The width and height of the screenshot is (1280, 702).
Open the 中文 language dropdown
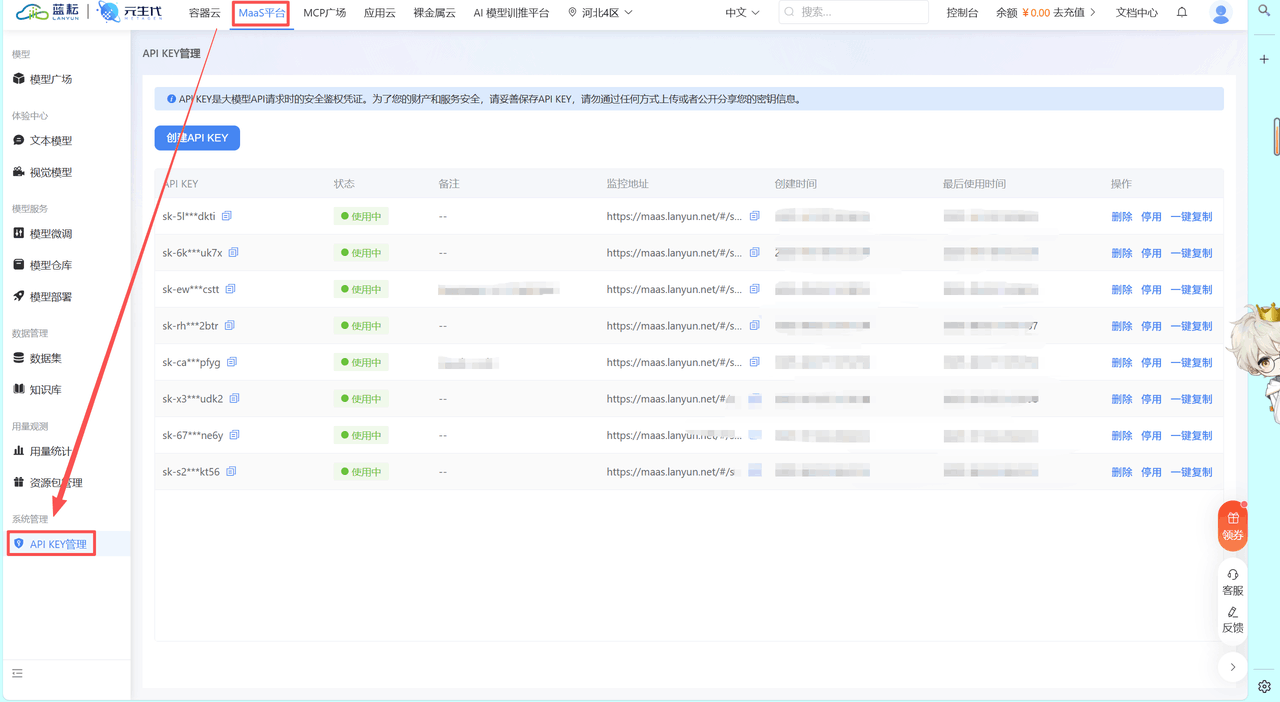(742, 13)
